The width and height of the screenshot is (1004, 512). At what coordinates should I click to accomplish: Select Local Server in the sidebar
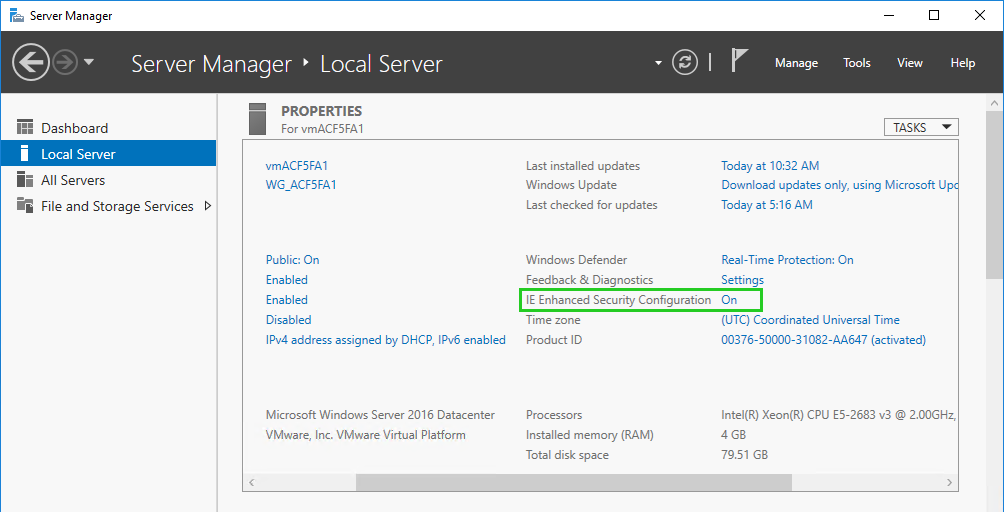[x=78, y=154]
